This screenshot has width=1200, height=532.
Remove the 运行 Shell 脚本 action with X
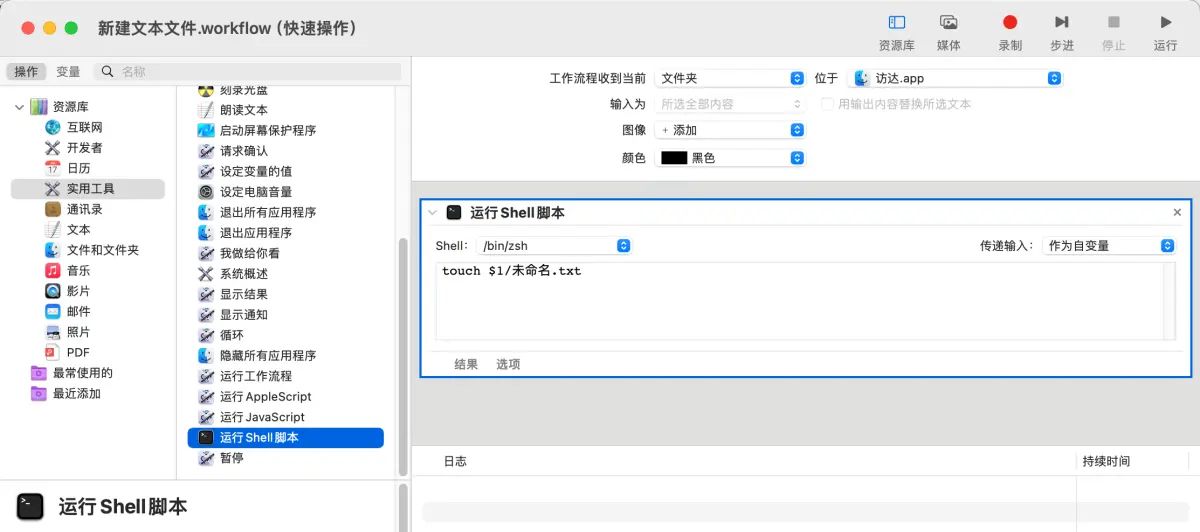point(1177,213)
